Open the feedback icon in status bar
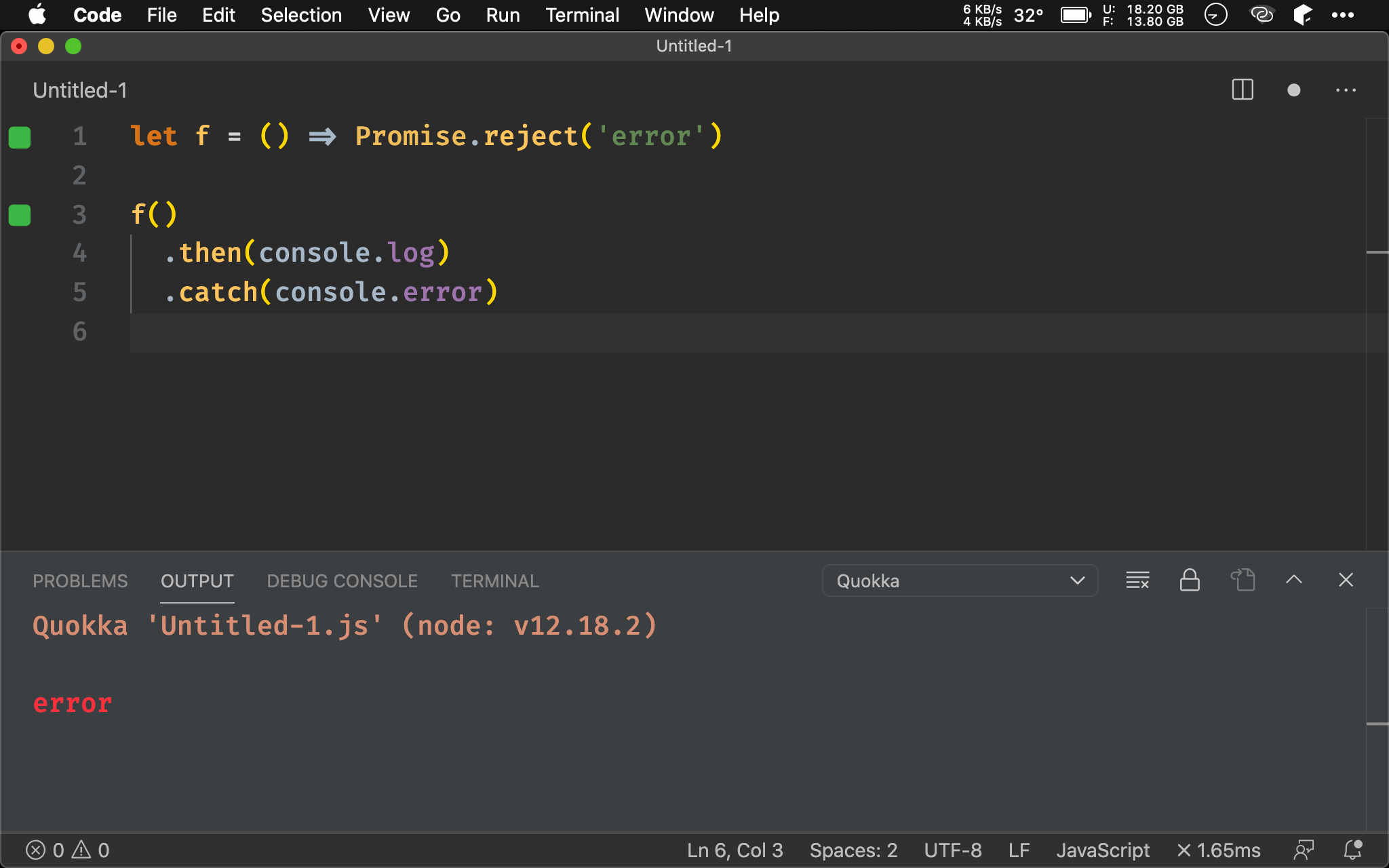1389x868 pixels. tap(1304, 850)
